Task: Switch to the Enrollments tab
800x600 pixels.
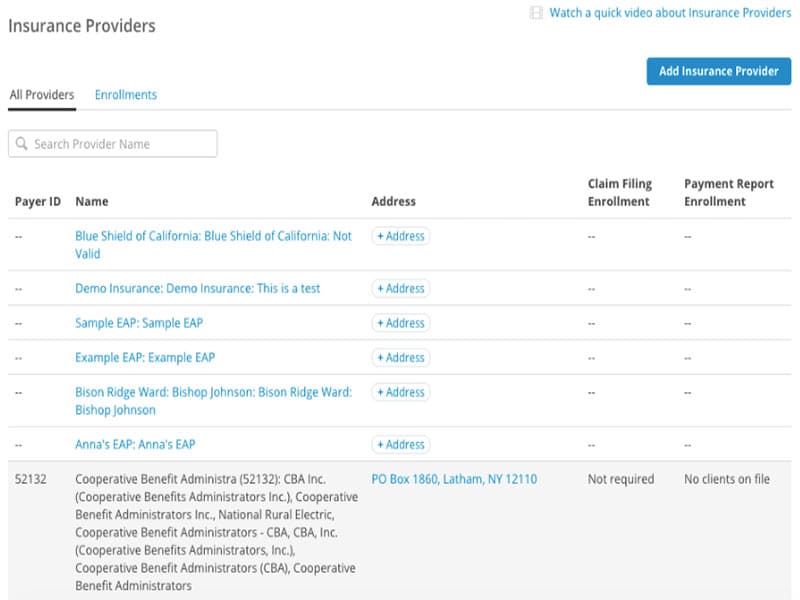Action: click(x=126, y=95)
